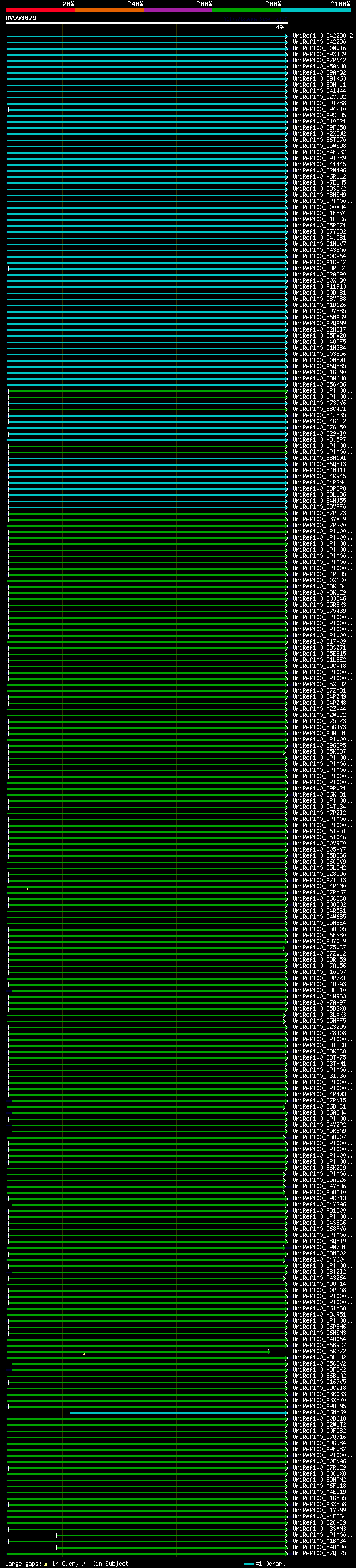Open hit UniRef100_C5P871

(319, 226)
